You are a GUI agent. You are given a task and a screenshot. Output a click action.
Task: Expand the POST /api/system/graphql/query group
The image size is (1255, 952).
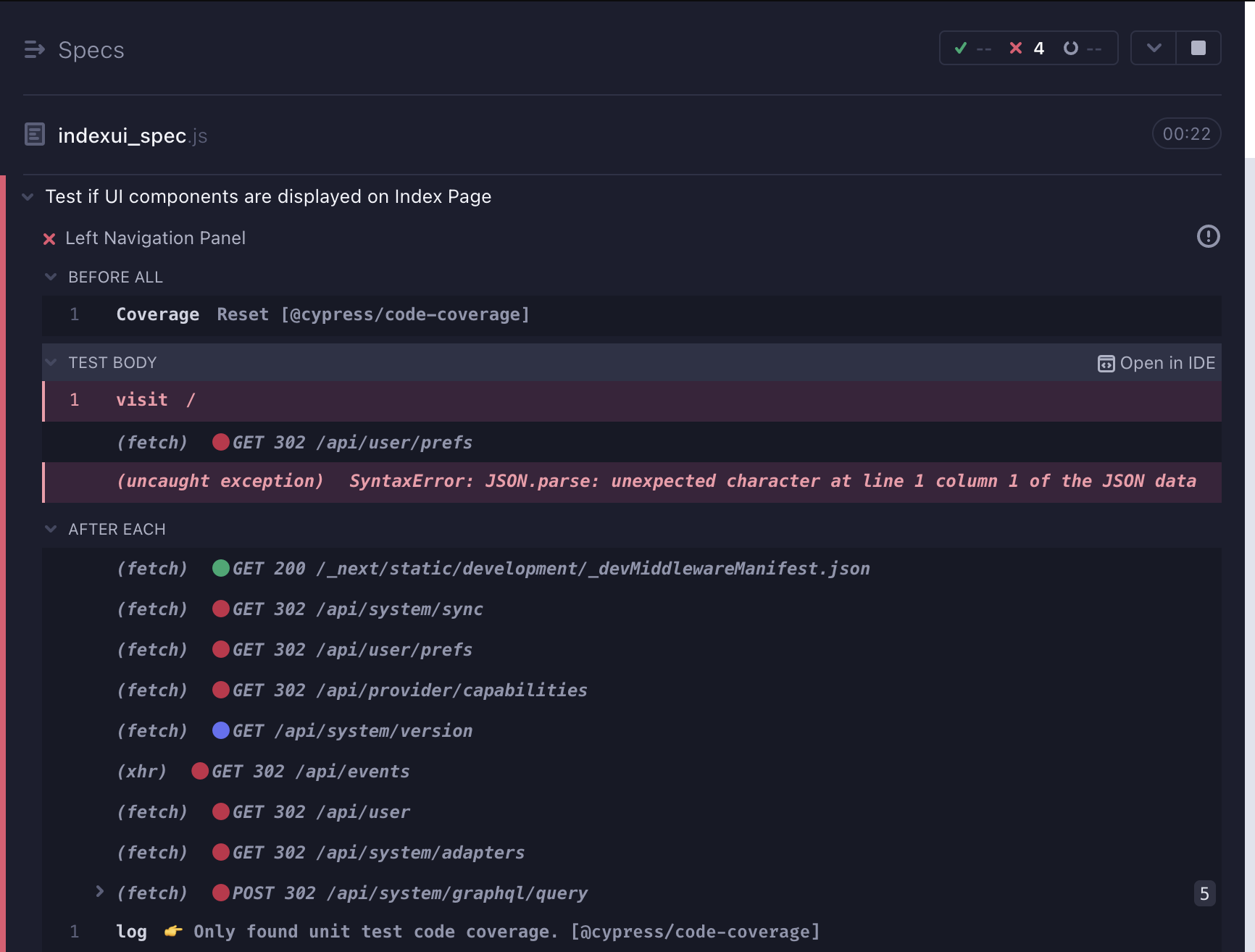[100, 891]
